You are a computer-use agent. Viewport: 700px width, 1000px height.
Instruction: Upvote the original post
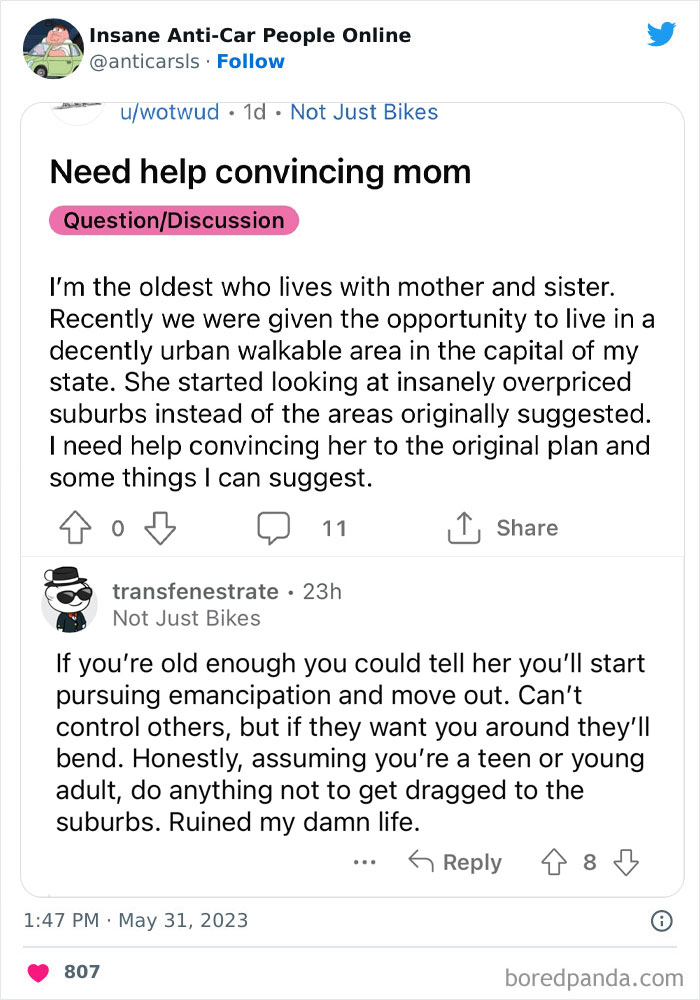click(75, 527)
